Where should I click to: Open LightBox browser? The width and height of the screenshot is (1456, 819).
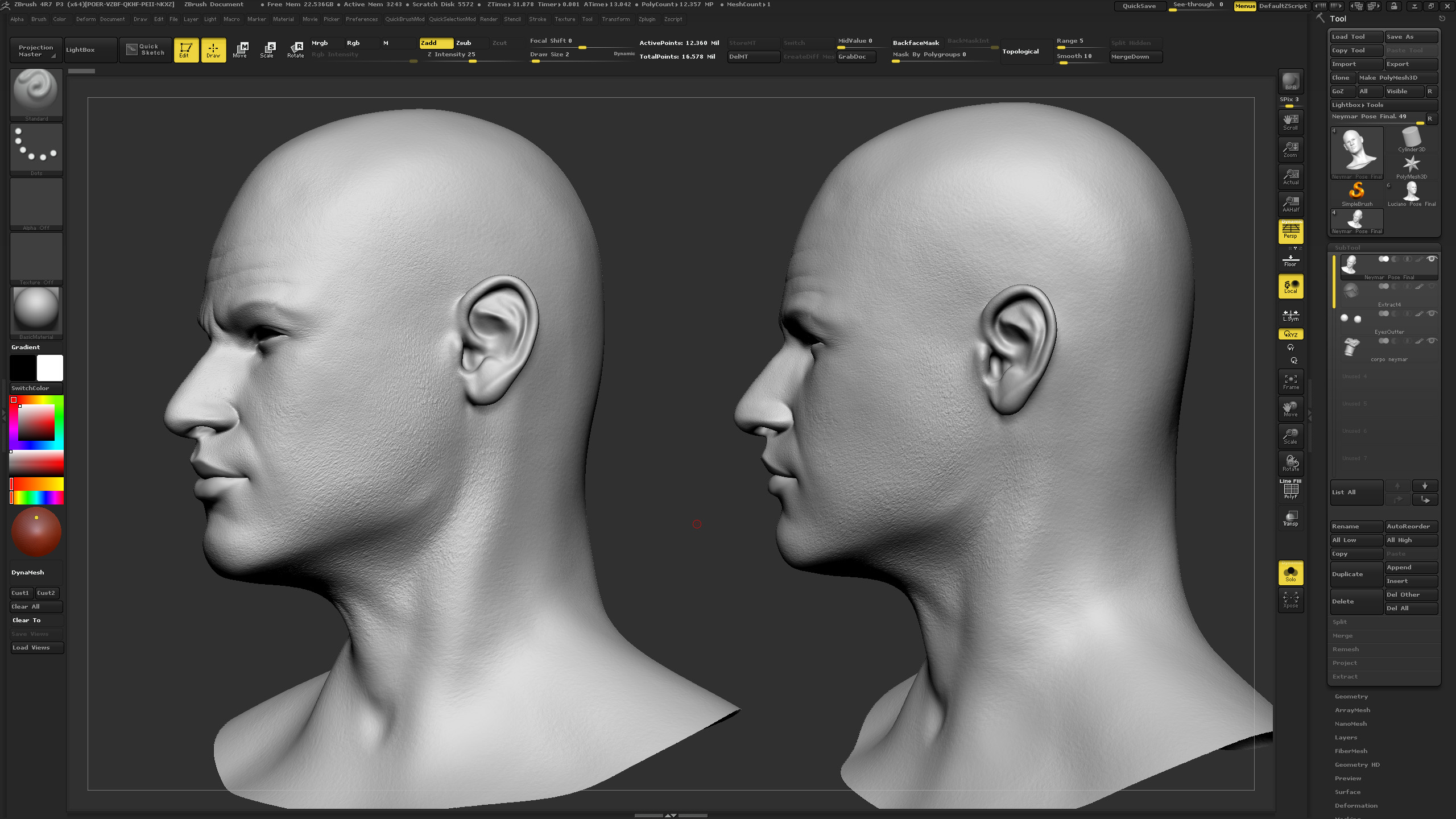[90, 50]
